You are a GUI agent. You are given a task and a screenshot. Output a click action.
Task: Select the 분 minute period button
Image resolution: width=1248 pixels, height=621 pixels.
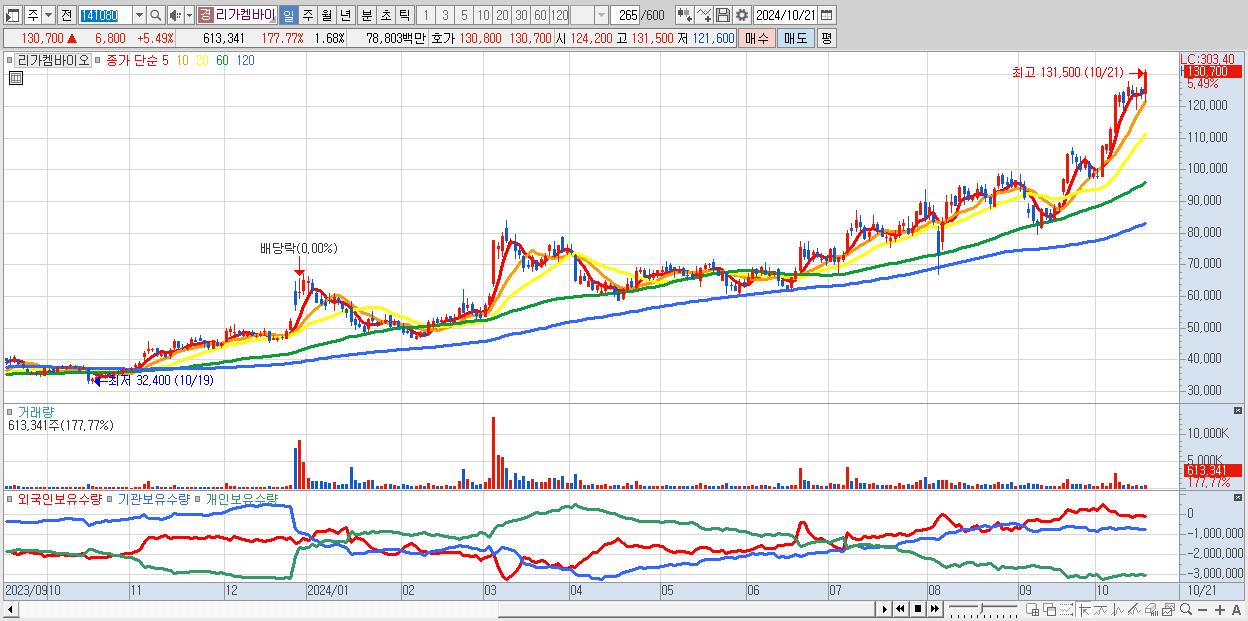(366, 16)
